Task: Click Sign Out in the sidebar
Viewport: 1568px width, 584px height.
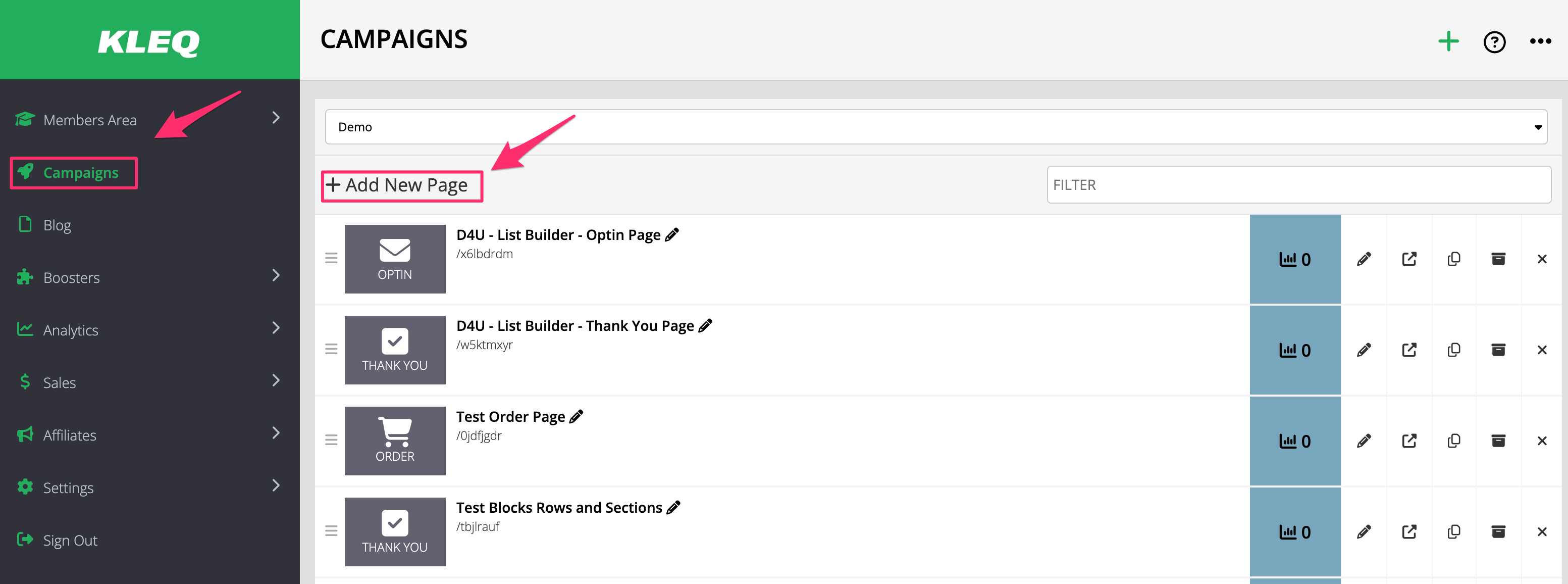Action: pos(70,540)
